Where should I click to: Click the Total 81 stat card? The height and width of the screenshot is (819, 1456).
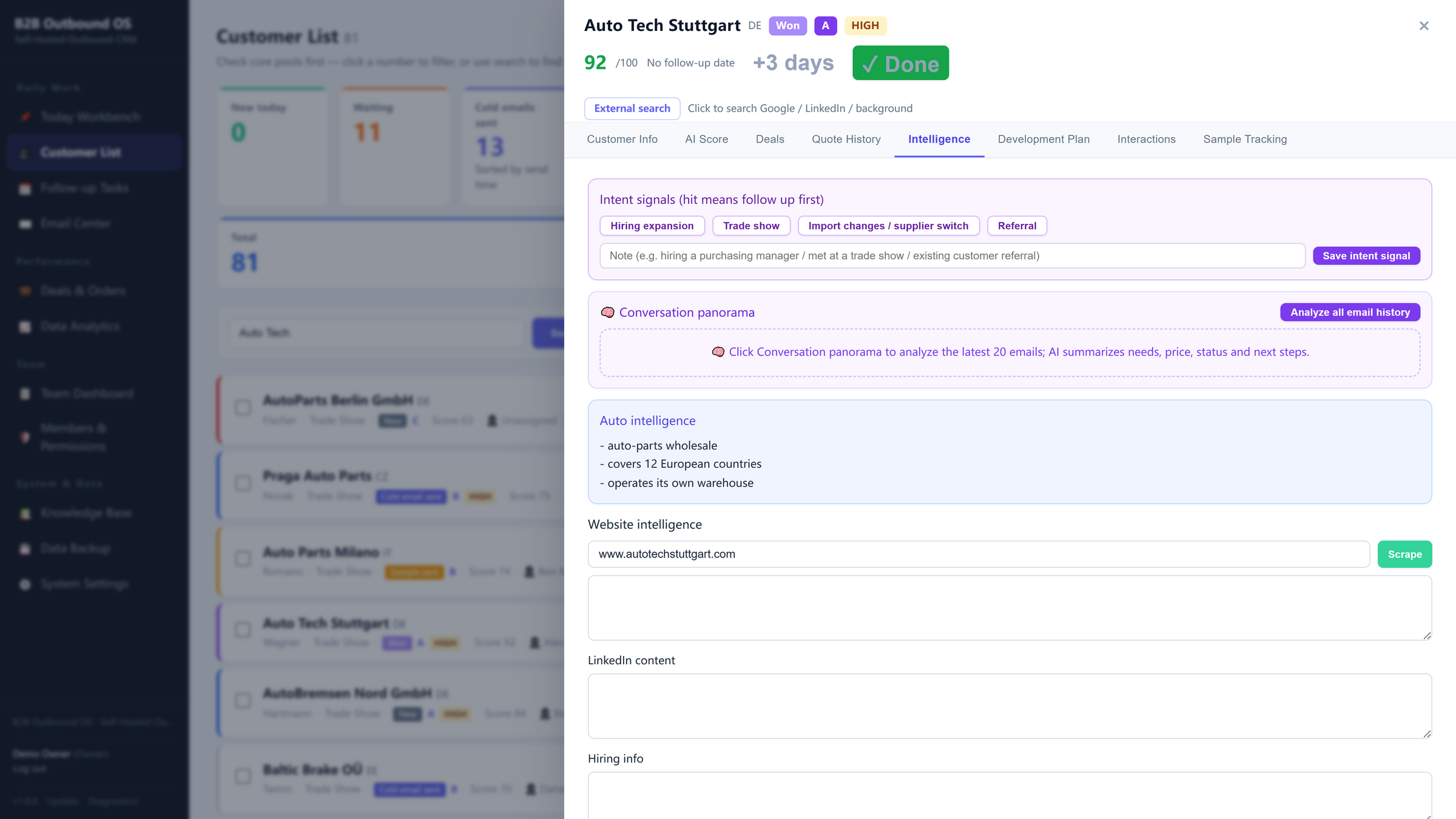tap(392, 252)
